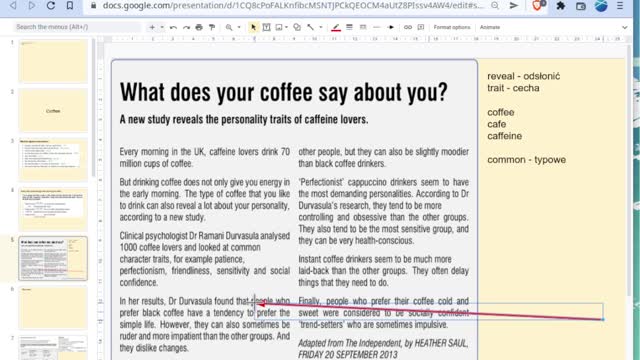Screen dimensions: 640x360
Task: Click the Animate button
Action: point(490,27)
